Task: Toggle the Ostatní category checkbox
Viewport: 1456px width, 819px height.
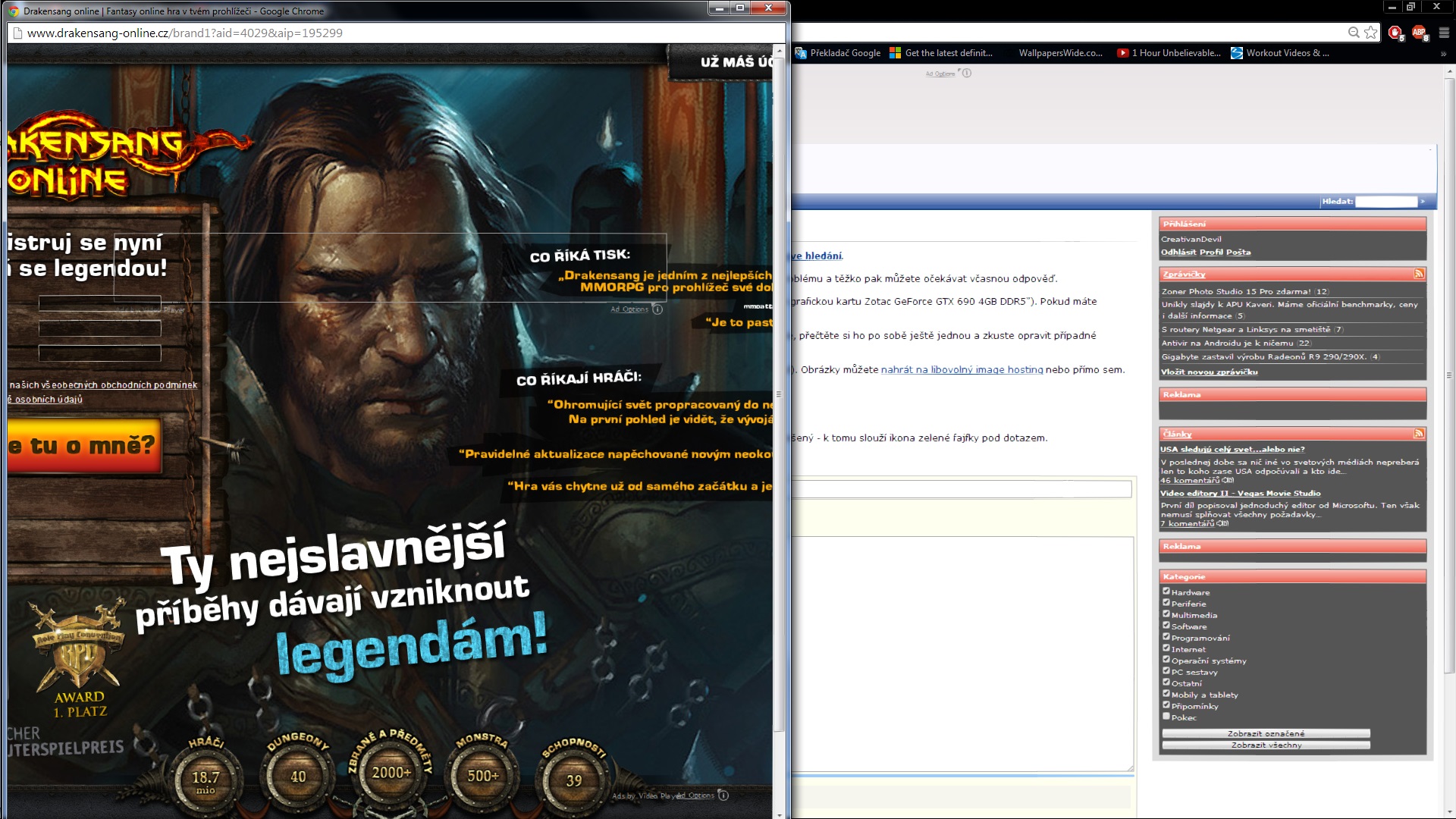Action: pyautogui.click(x=1166, y=682)
